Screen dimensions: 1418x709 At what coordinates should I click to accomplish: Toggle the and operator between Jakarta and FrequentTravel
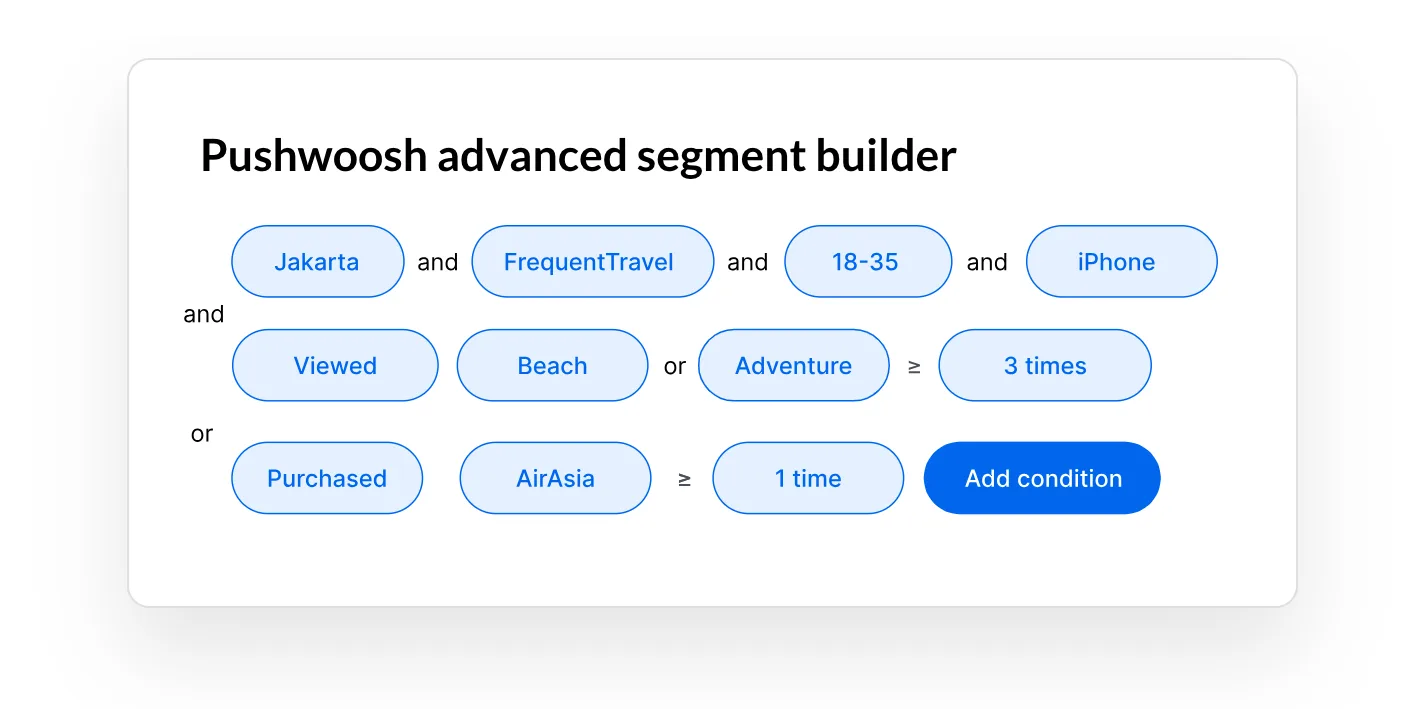coord(437,261)
